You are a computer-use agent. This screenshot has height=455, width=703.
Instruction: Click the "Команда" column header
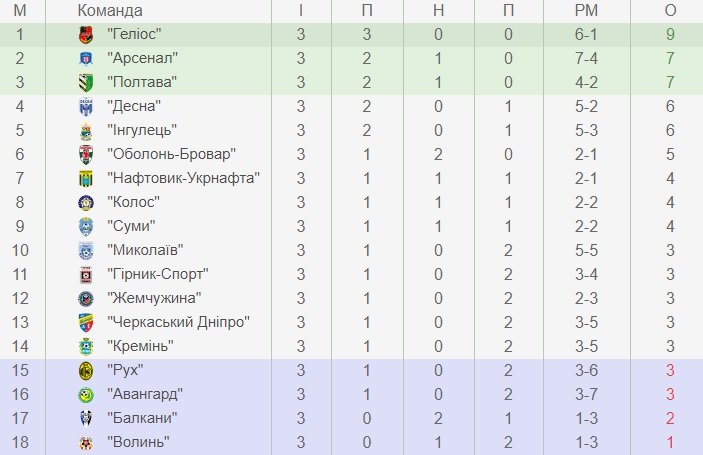(x=109, y=10)
